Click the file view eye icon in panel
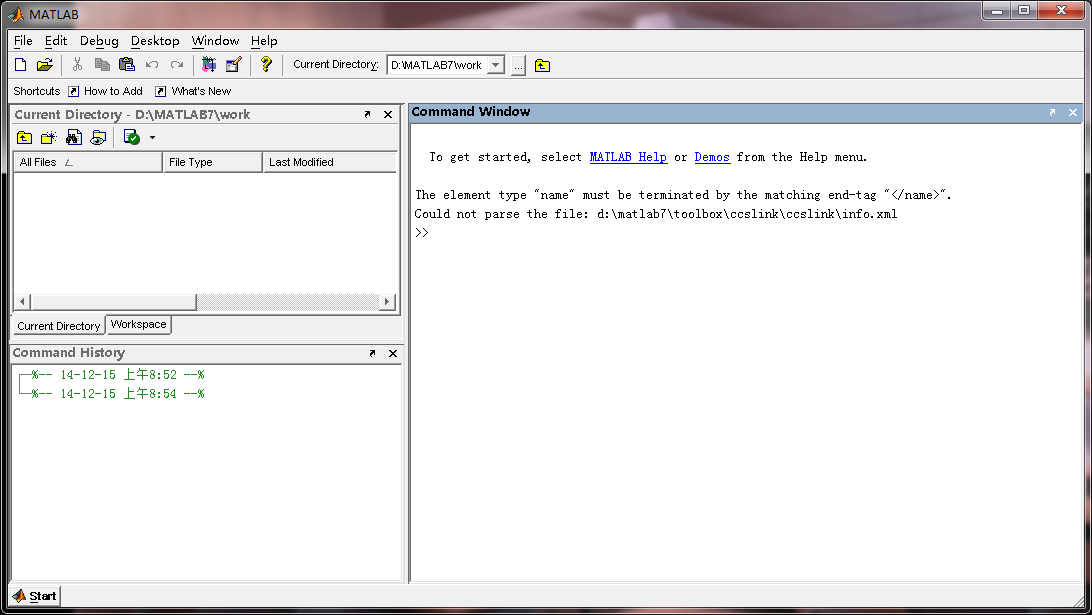 pos(98,137)
